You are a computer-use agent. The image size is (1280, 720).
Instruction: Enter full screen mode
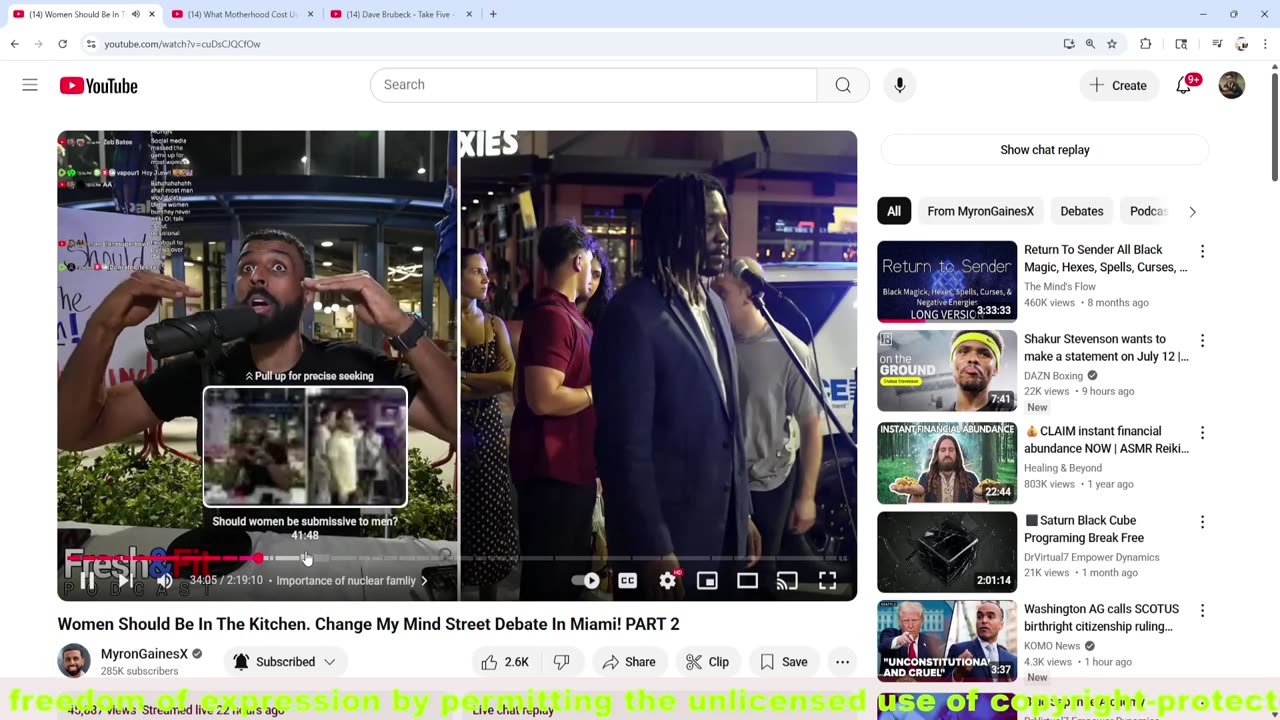tap(828, 580)
